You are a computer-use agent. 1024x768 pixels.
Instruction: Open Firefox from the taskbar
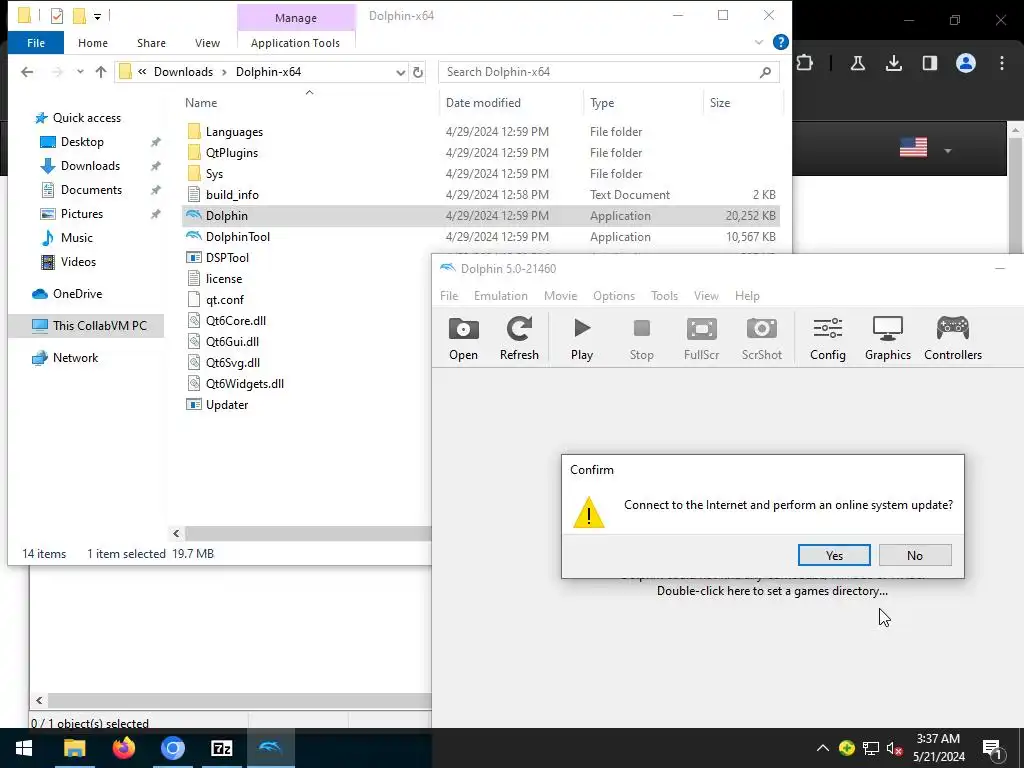point(123,748)
